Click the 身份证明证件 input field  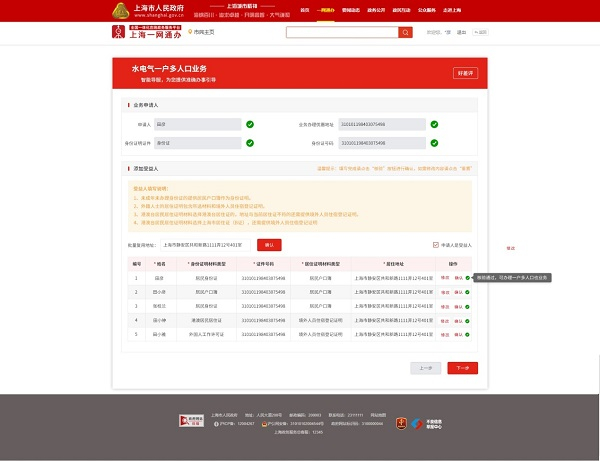(197, 143)
